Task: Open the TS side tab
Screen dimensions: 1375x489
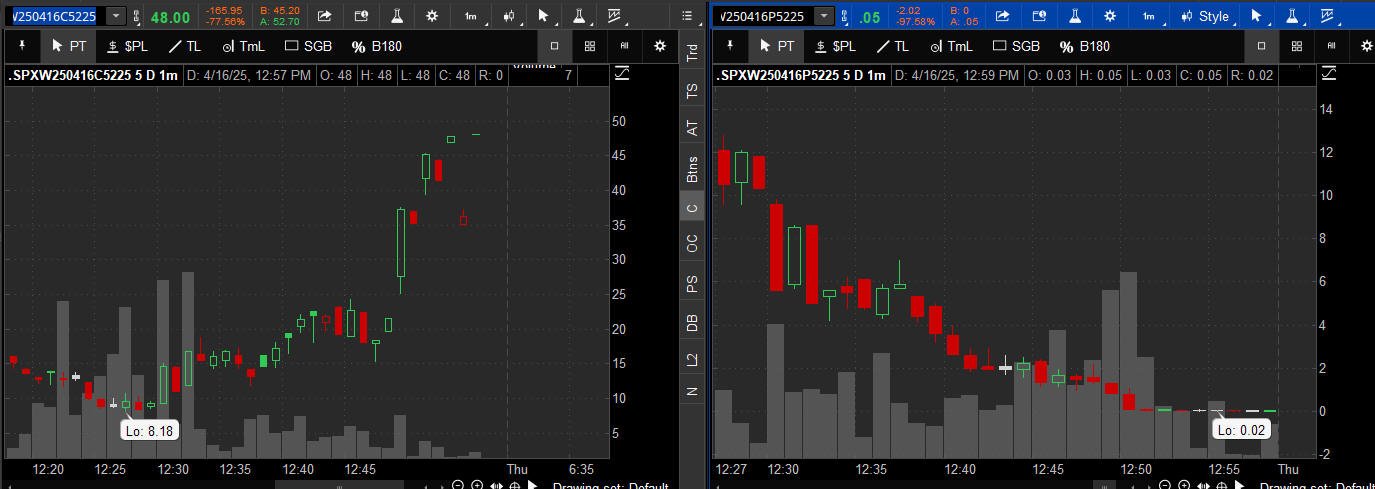Action: point(692,91)
